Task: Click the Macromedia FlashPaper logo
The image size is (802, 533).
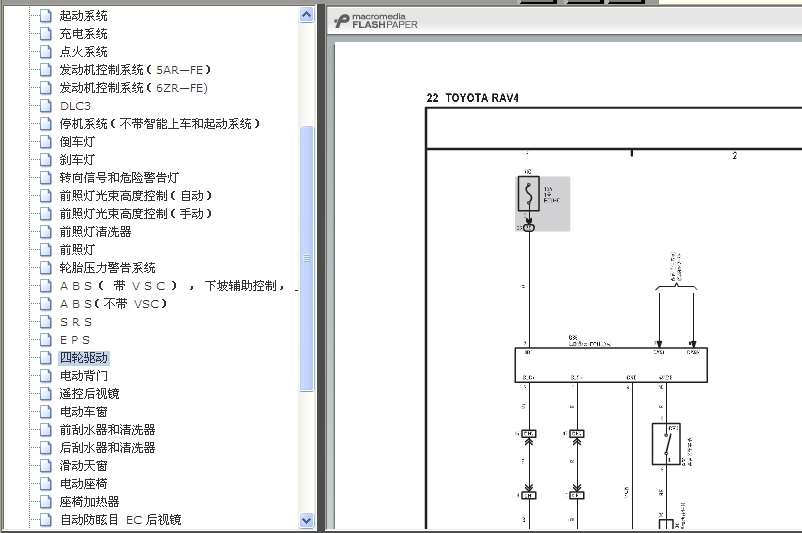Action: pos(376,21)
